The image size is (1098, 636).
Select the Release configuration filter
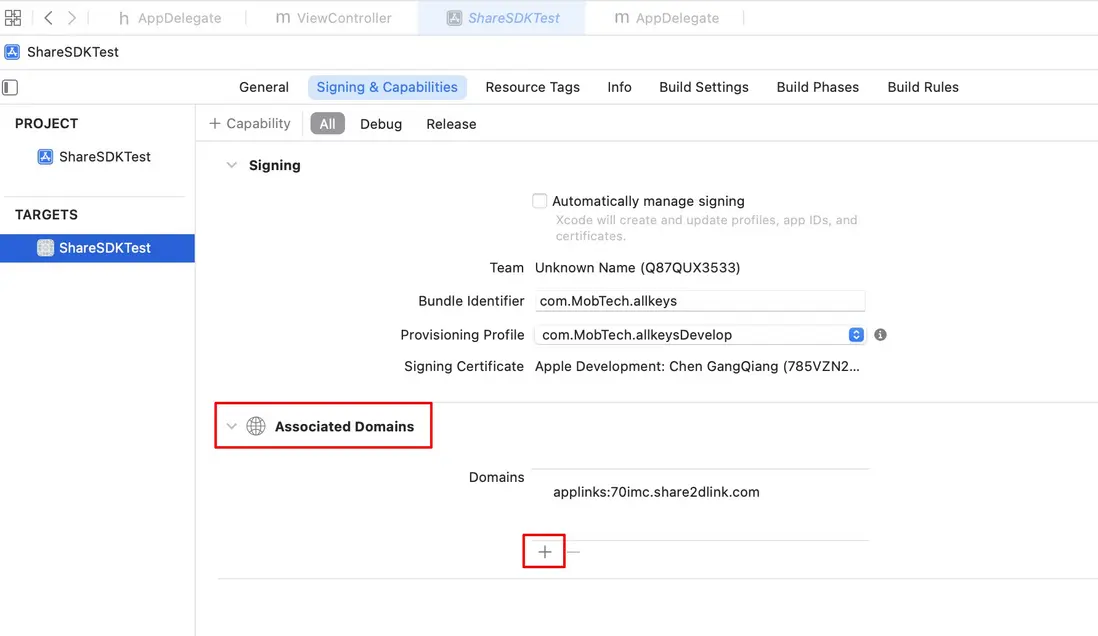pos(451,124)
